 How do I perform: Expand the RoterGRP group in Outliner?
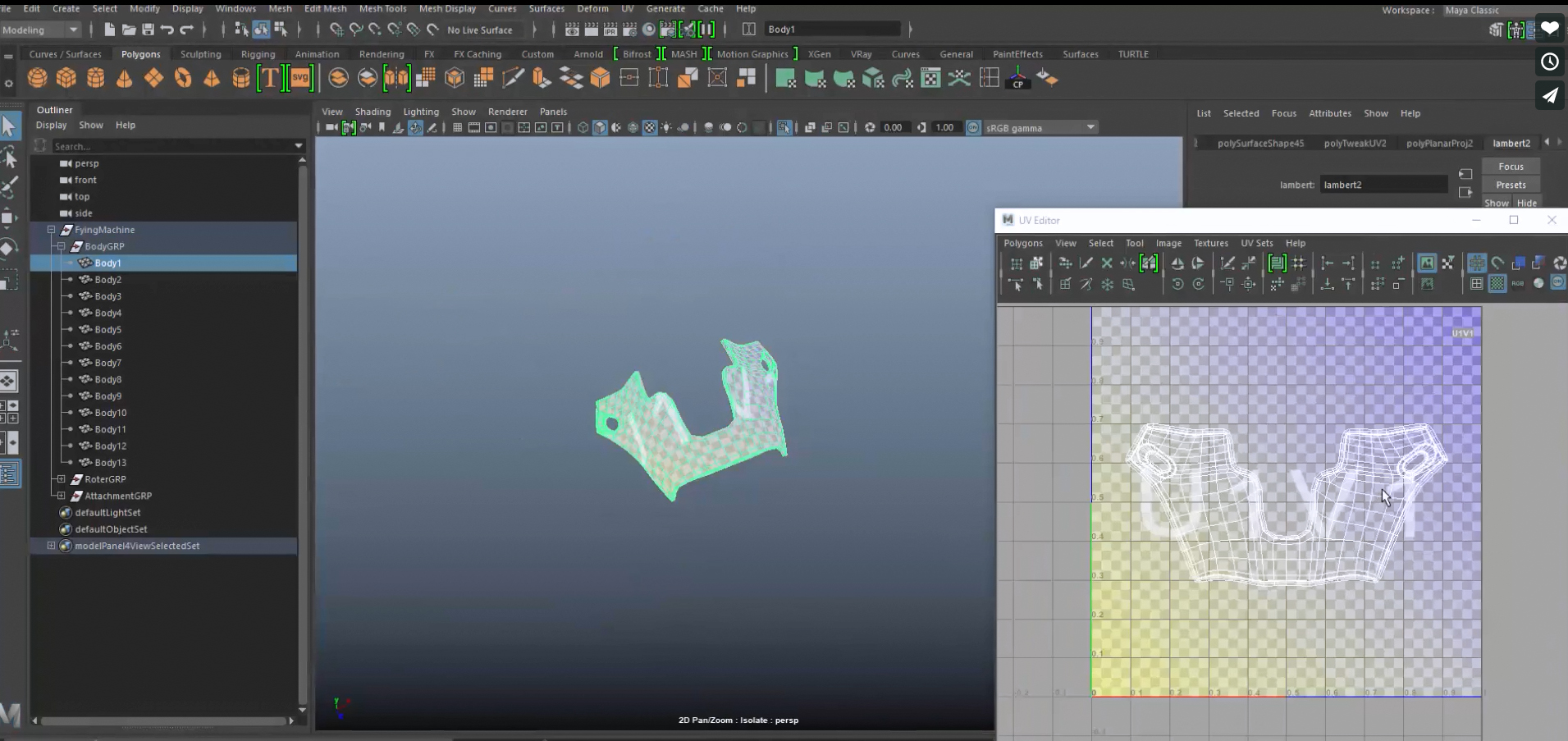pyautogui.click(x=62, y=479)
